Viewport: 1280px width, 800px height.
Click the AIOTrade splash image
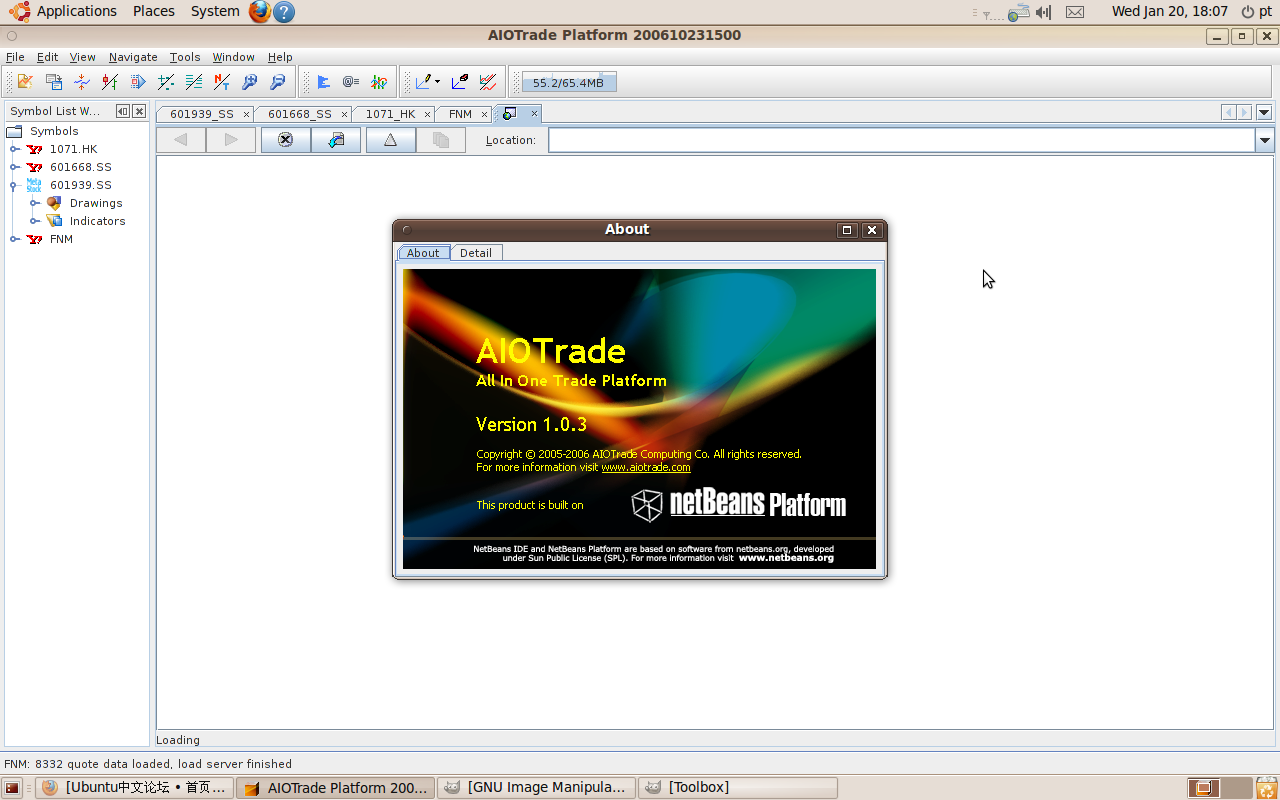pos(639,419)
